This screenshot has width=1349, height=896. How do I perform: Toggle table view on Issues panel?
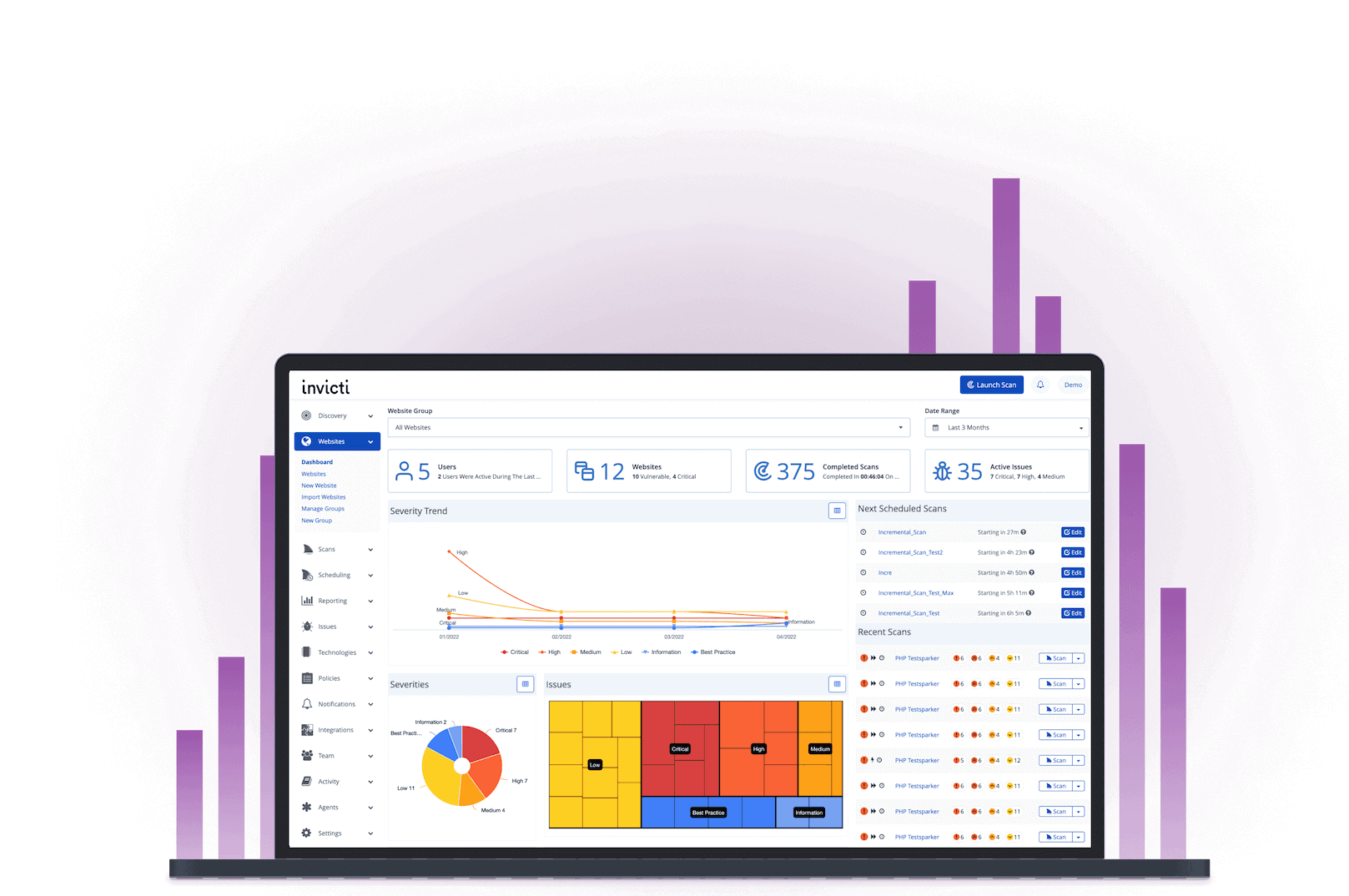click(837, 684)
